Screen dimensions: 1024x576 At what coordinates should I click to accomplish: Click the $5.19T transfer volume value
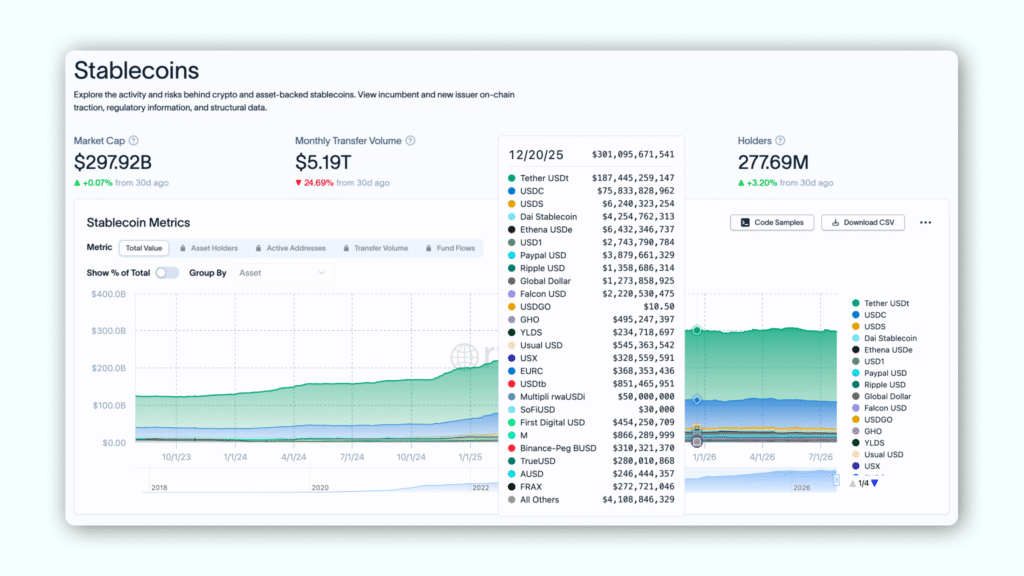click(x=323, y=162)
